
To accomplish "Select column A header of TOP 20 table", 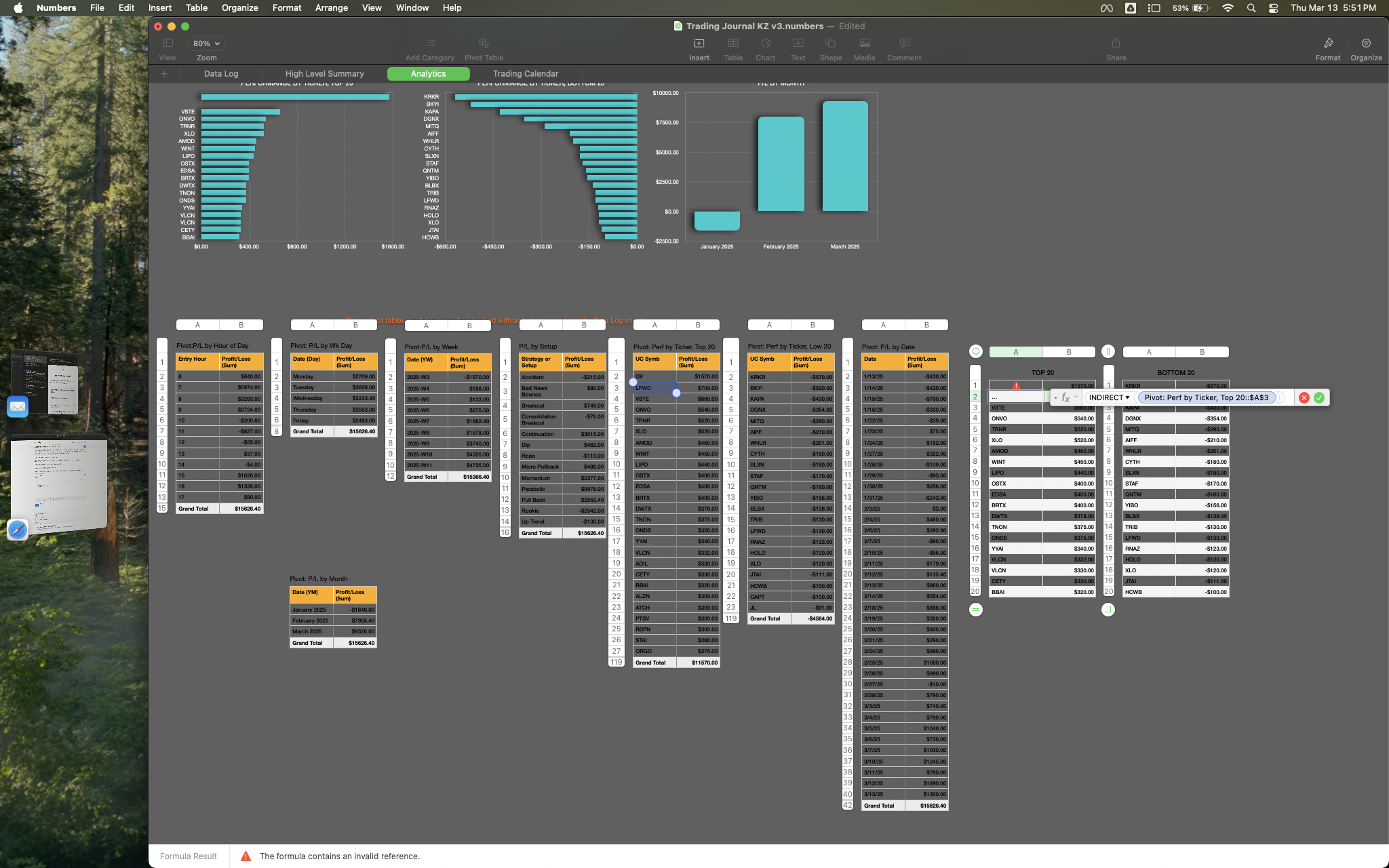I will (1015, 352).
